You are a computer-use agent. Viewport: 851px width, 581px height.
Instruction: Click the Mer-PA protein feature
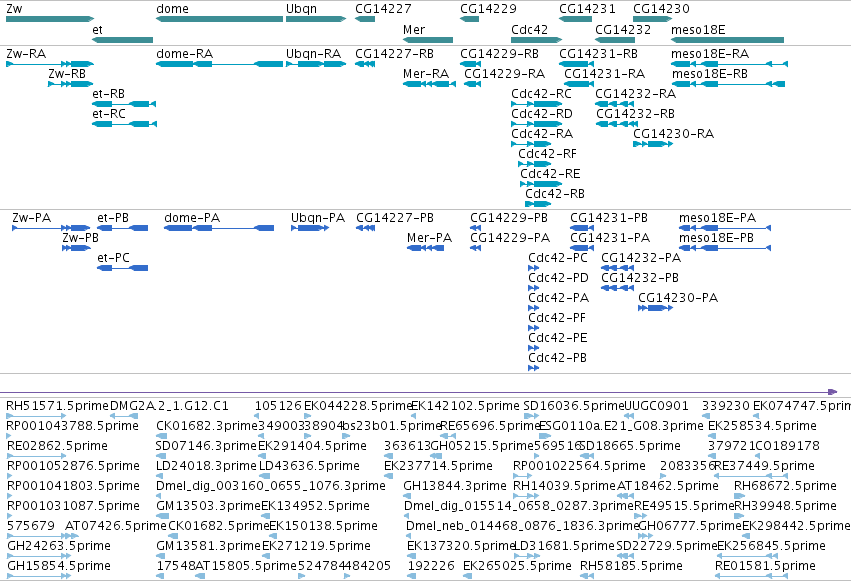[426, 248]
